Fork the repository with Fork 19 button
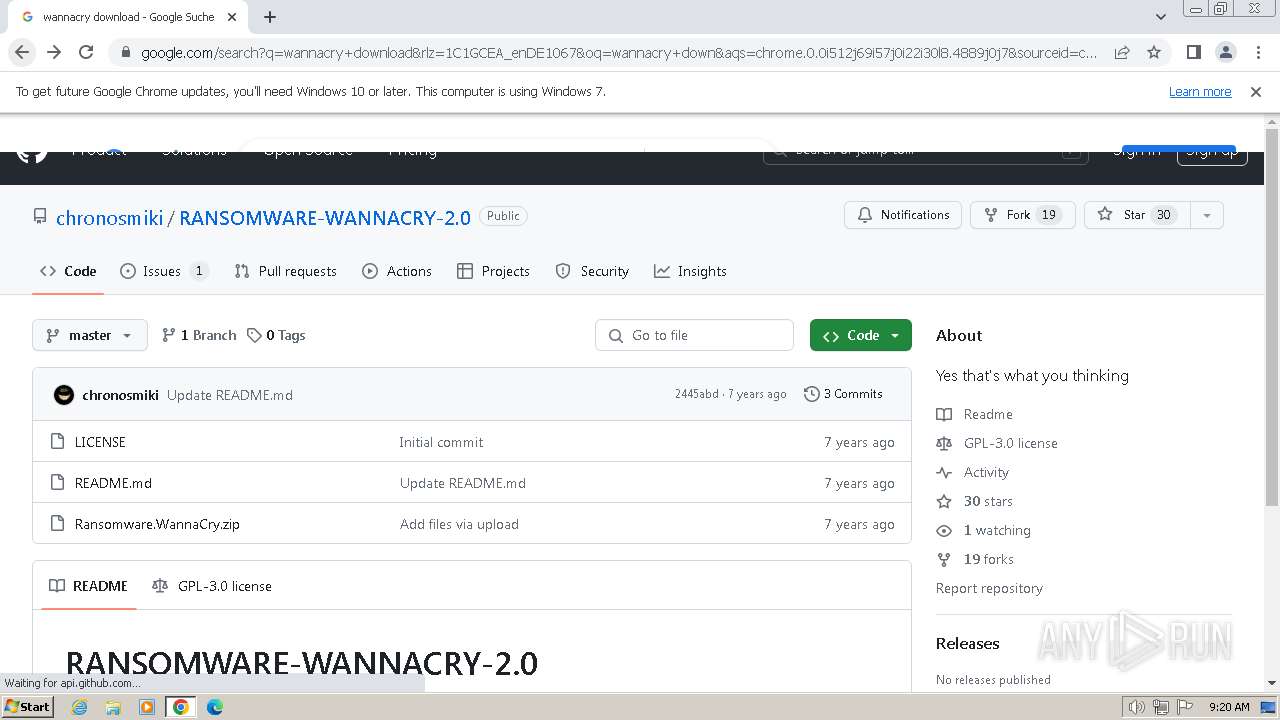Image resolution: width=1280 pixels, height=720 pixels. tap(1022, 215)
